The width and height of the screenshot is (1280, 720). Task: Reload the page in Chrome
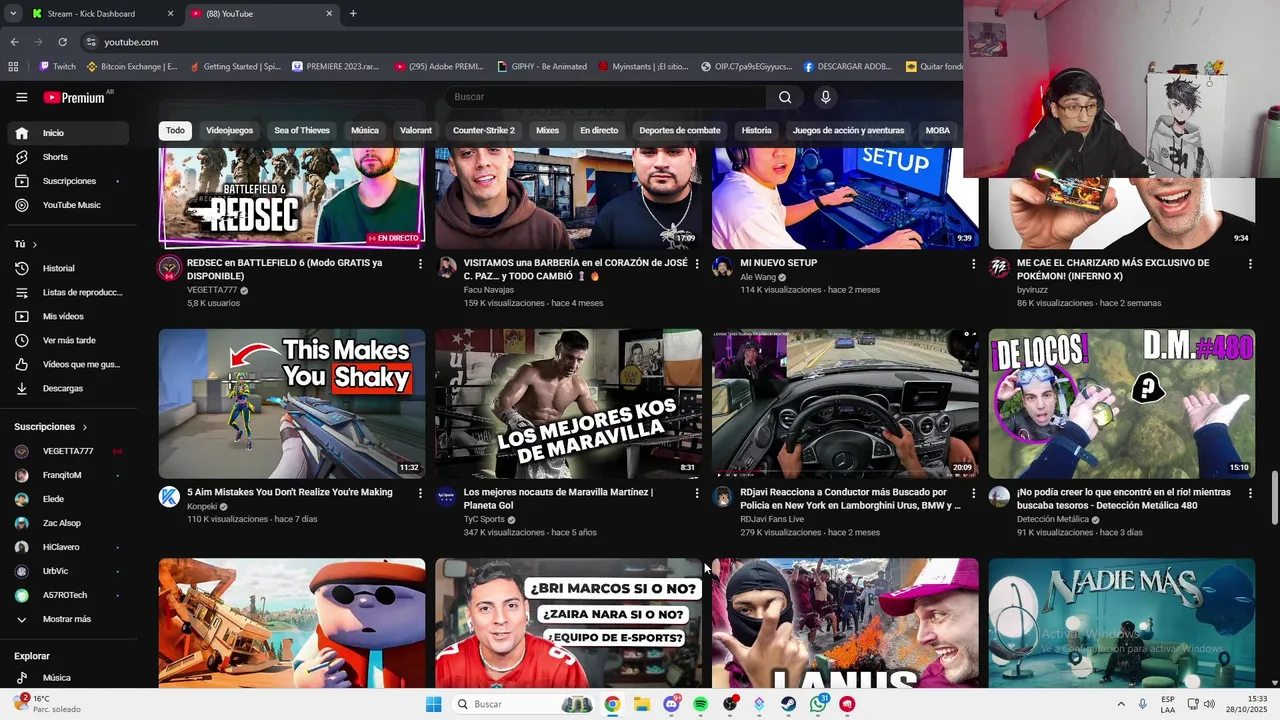point(62,42)
